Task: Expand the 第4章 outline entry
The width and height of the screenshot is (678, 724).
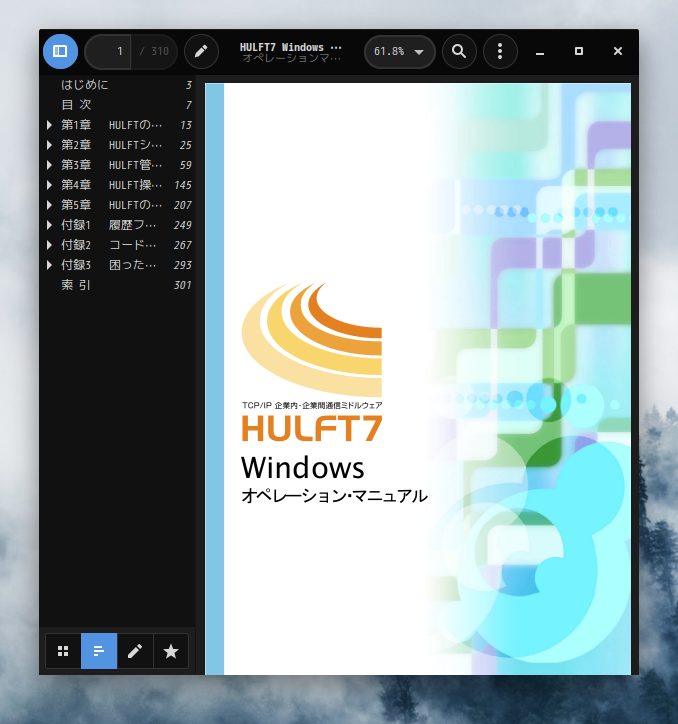Action: coord(49,185)
